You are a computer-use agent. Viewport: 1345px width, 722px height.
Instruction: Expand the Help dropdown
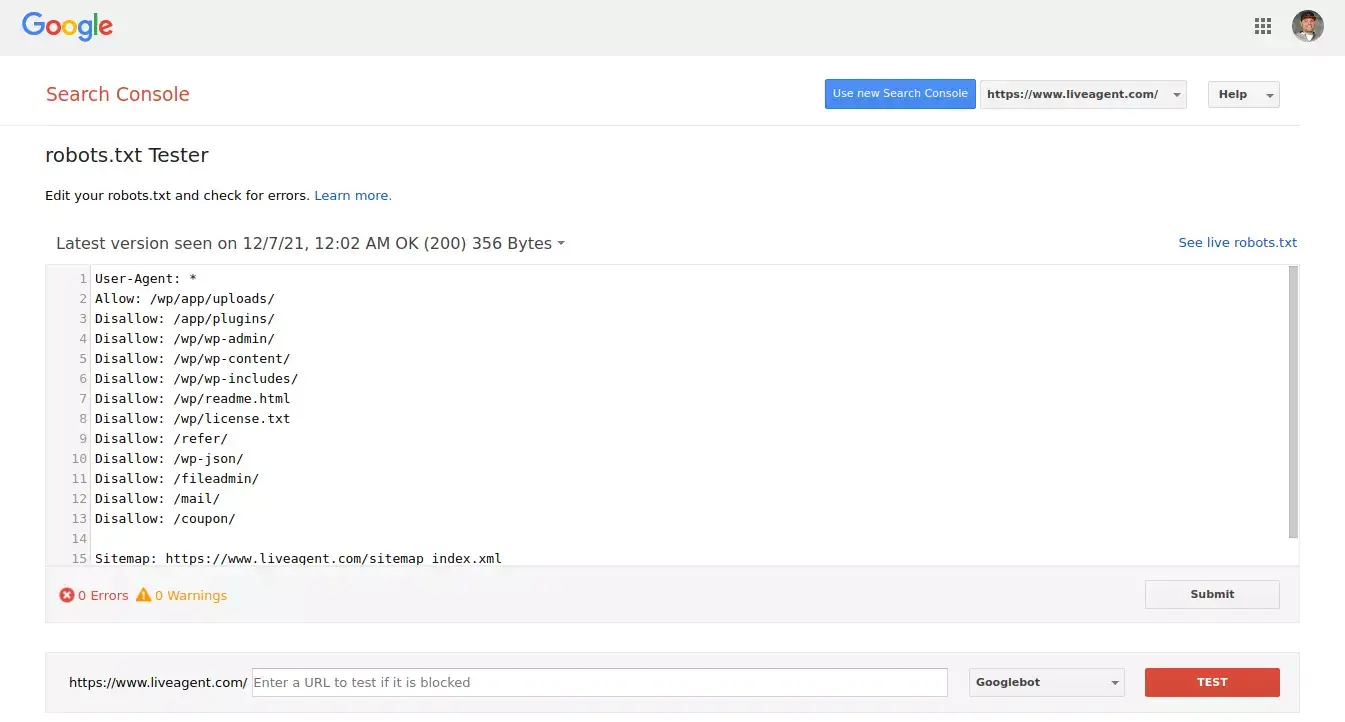(1243, 94)
